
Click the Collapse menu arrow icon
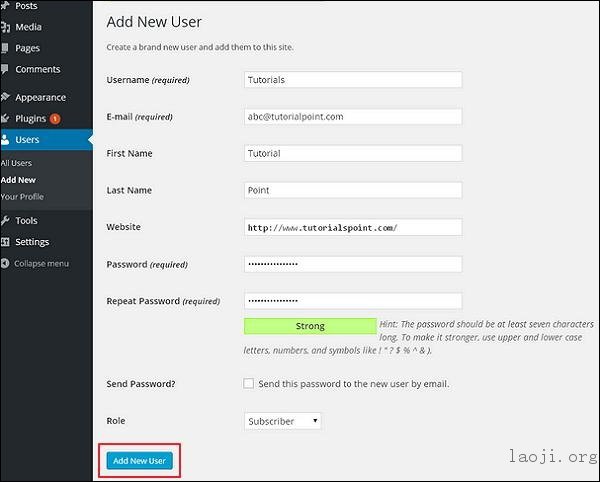5,263
